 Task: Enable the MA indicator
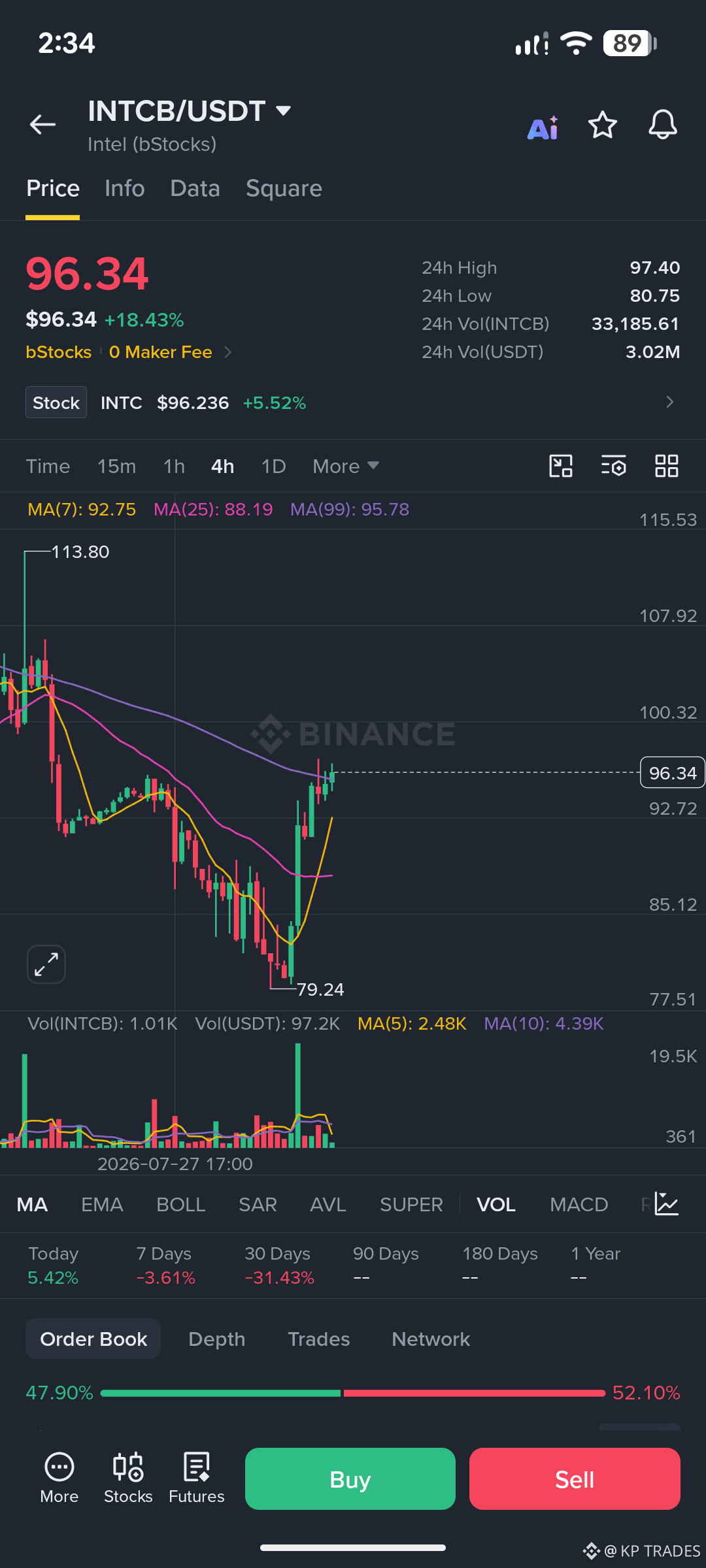(32, 1205)
